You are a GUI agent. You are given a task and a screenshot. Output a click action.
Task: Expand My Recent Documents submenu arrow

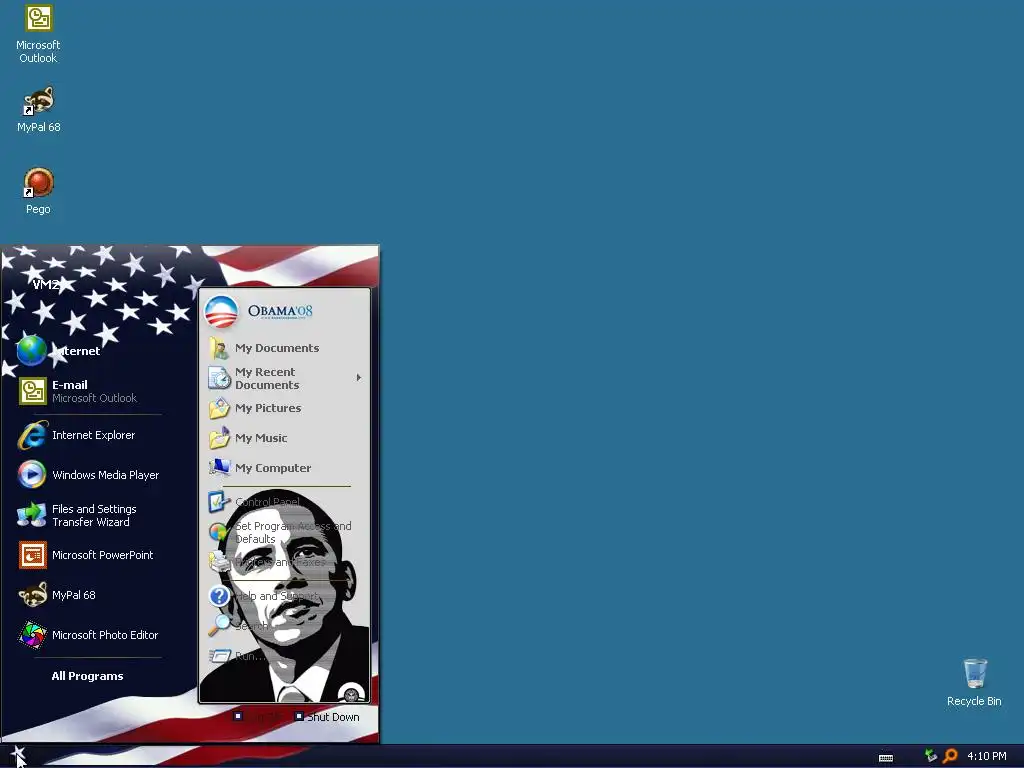tap(359, 377)
